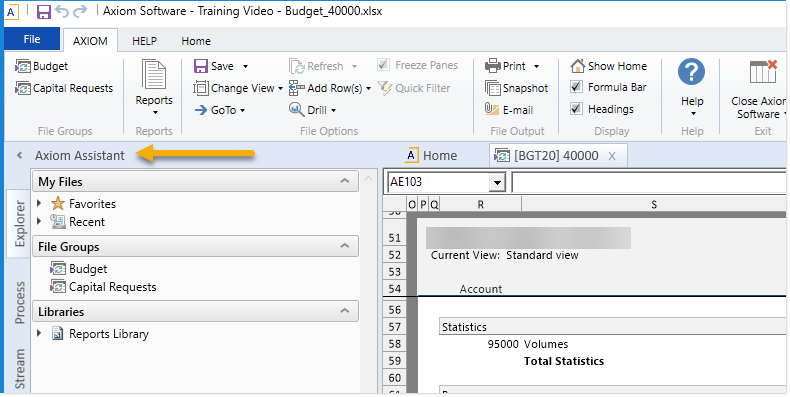Click the E-mail icon in File Output
The width and height of the screenshot is (790, 397).
tap(492, 109)
